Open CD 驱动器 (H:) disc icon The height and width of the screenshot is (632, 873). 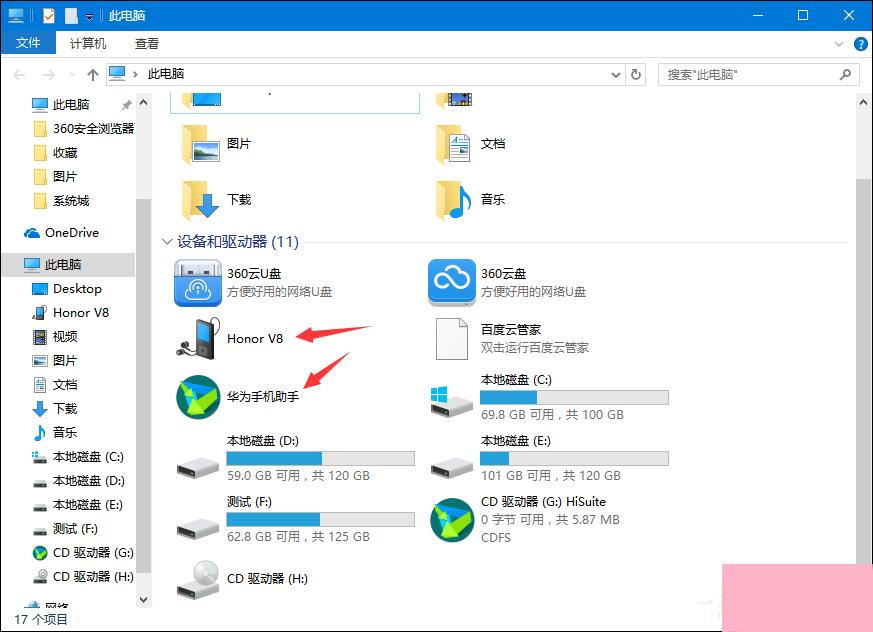pos(198,580)
